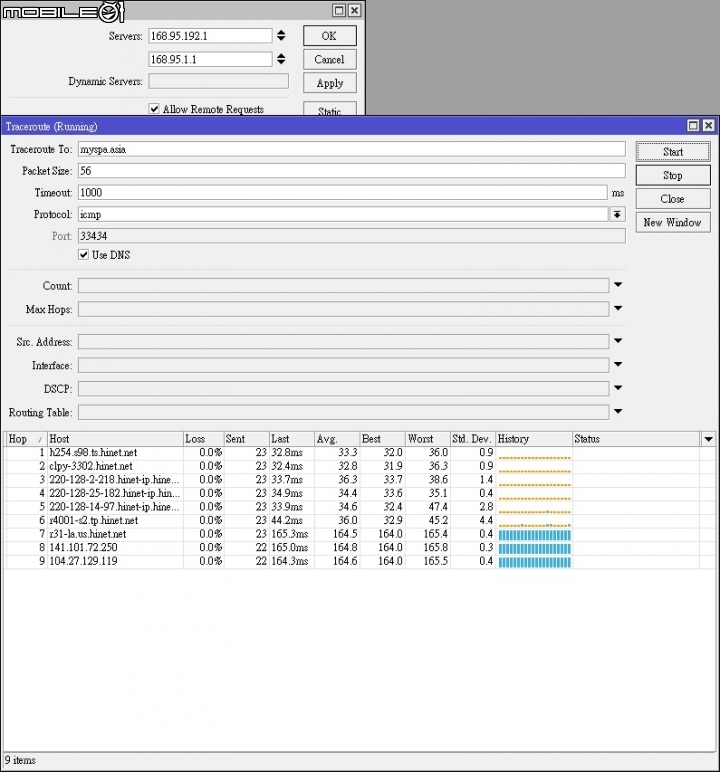Click the Traceroute To input field
This screenshot has width=720, height=772.
point(352,149)
